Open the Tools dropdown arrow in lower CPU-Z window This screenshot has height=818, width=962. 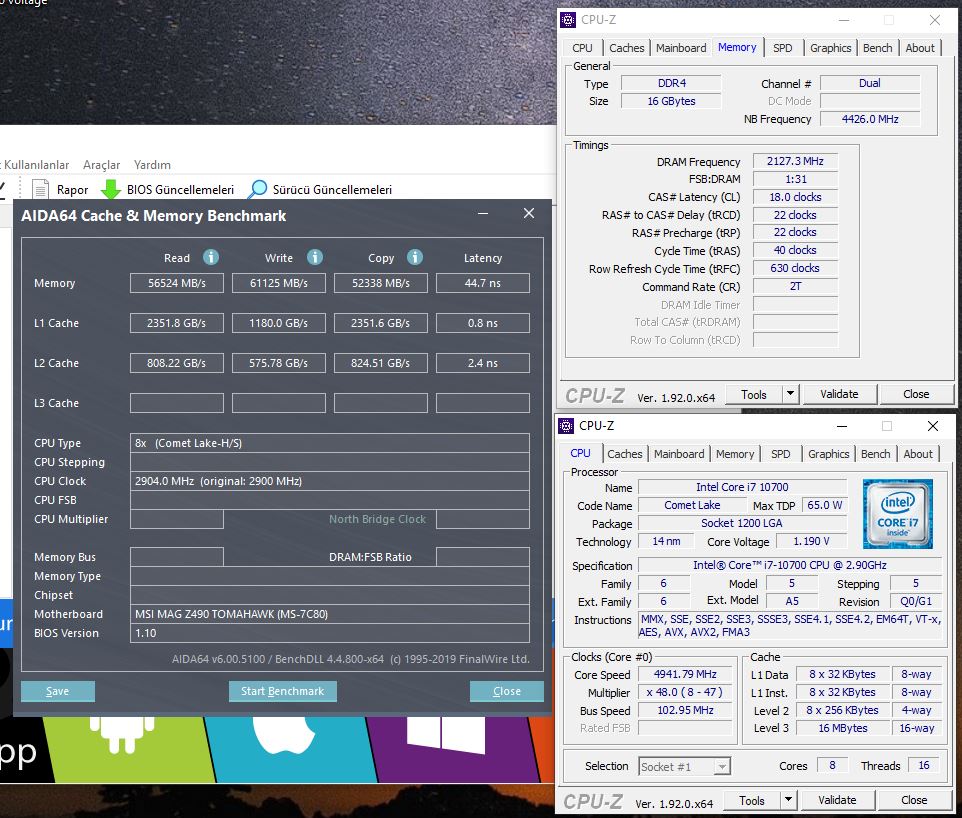(x=788, y=800)
